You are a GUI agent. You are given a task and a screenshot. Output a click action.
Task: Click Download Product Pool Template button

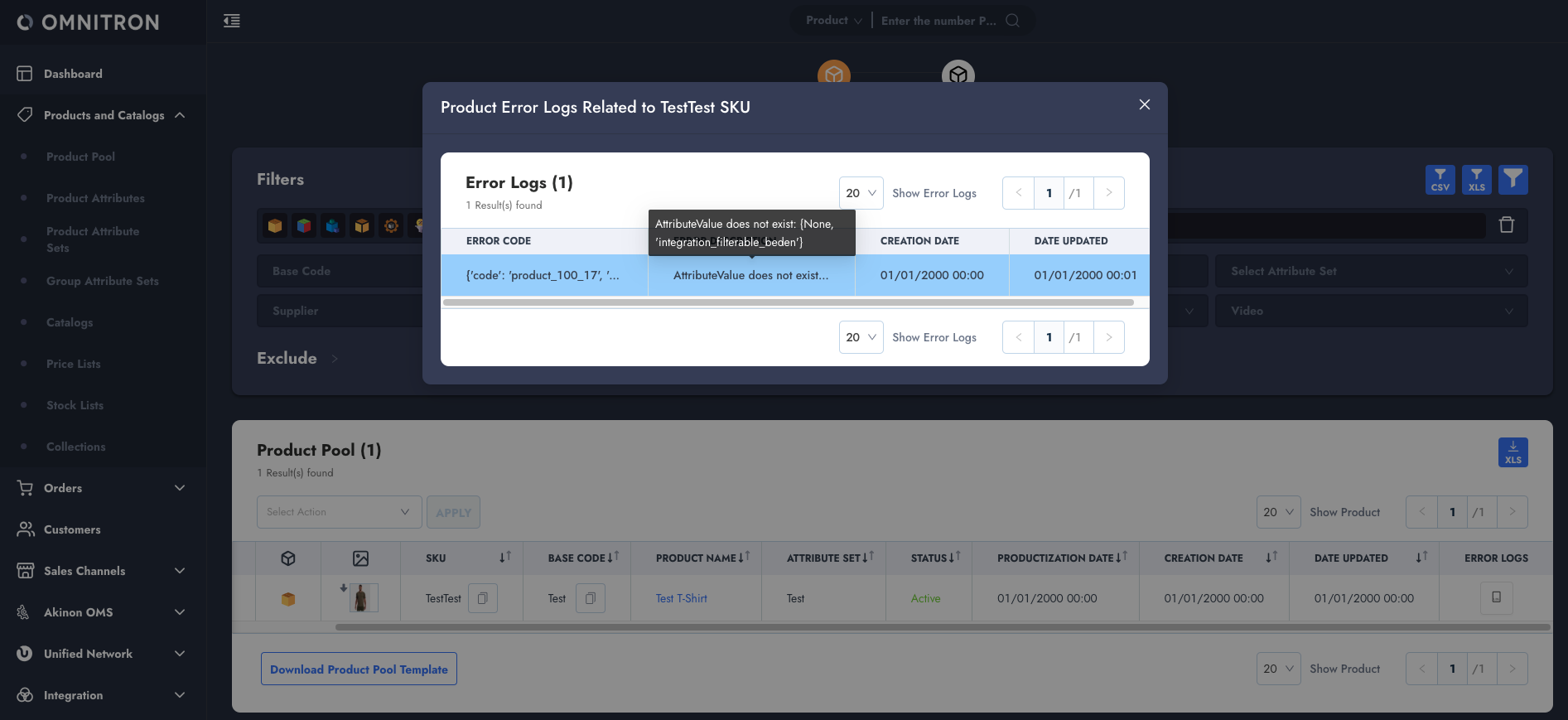tap(359, 669)
